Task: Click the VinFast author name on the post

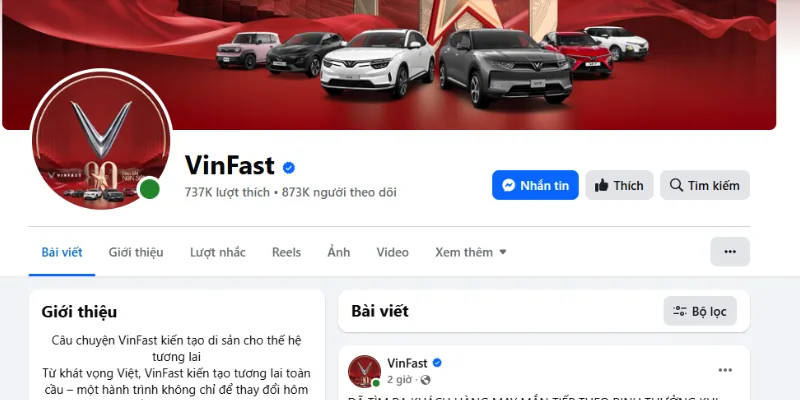Action: click(x=407, y=363)
